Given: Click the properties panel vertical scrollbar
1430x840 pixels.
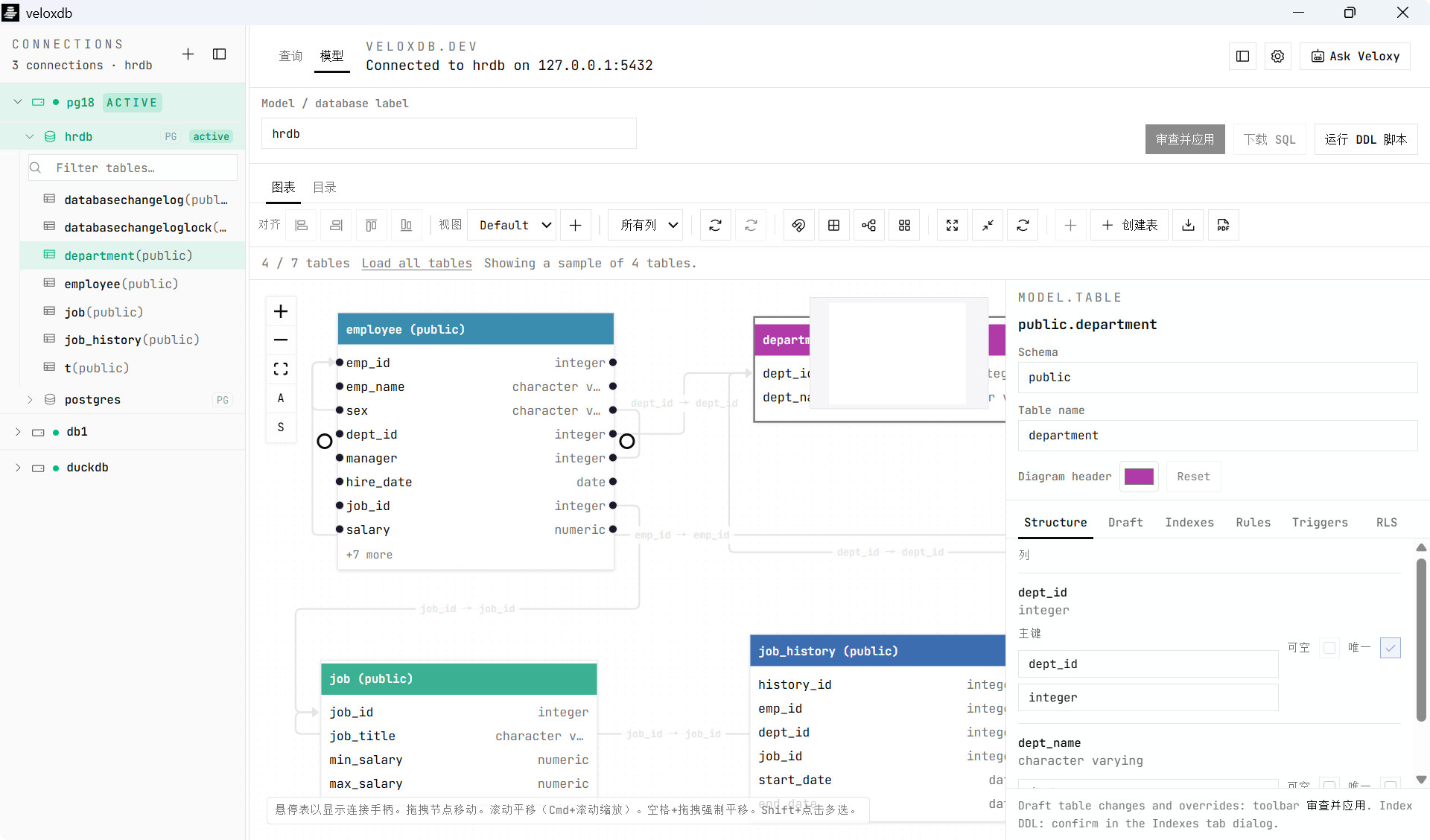Looking at the screenshot, I should (x=1421, y=640).
